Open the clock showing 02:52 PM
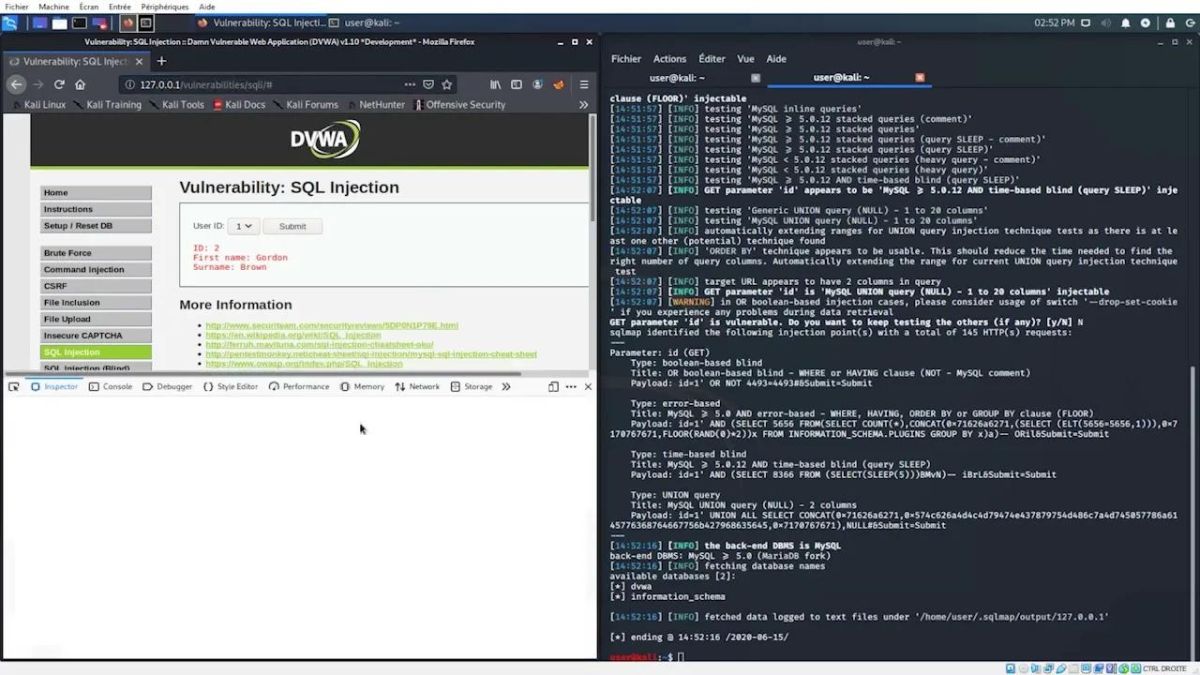The height and width of the screenshot is (675, 1200). tap(1054, 22)
